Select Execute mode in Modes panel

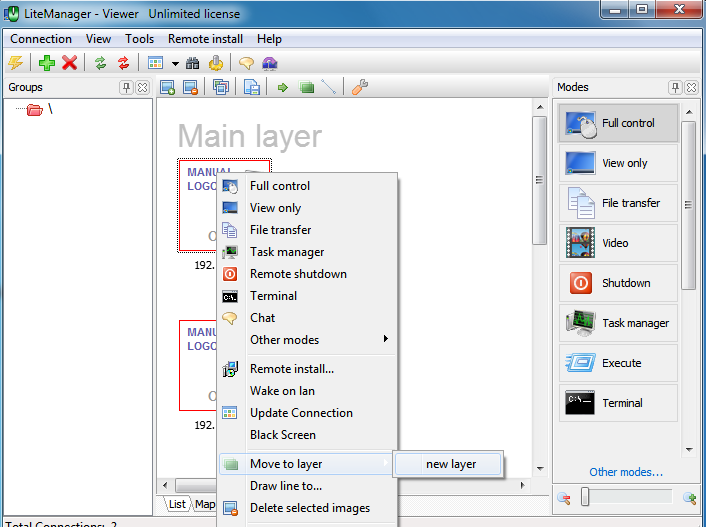tap(618, 363)
